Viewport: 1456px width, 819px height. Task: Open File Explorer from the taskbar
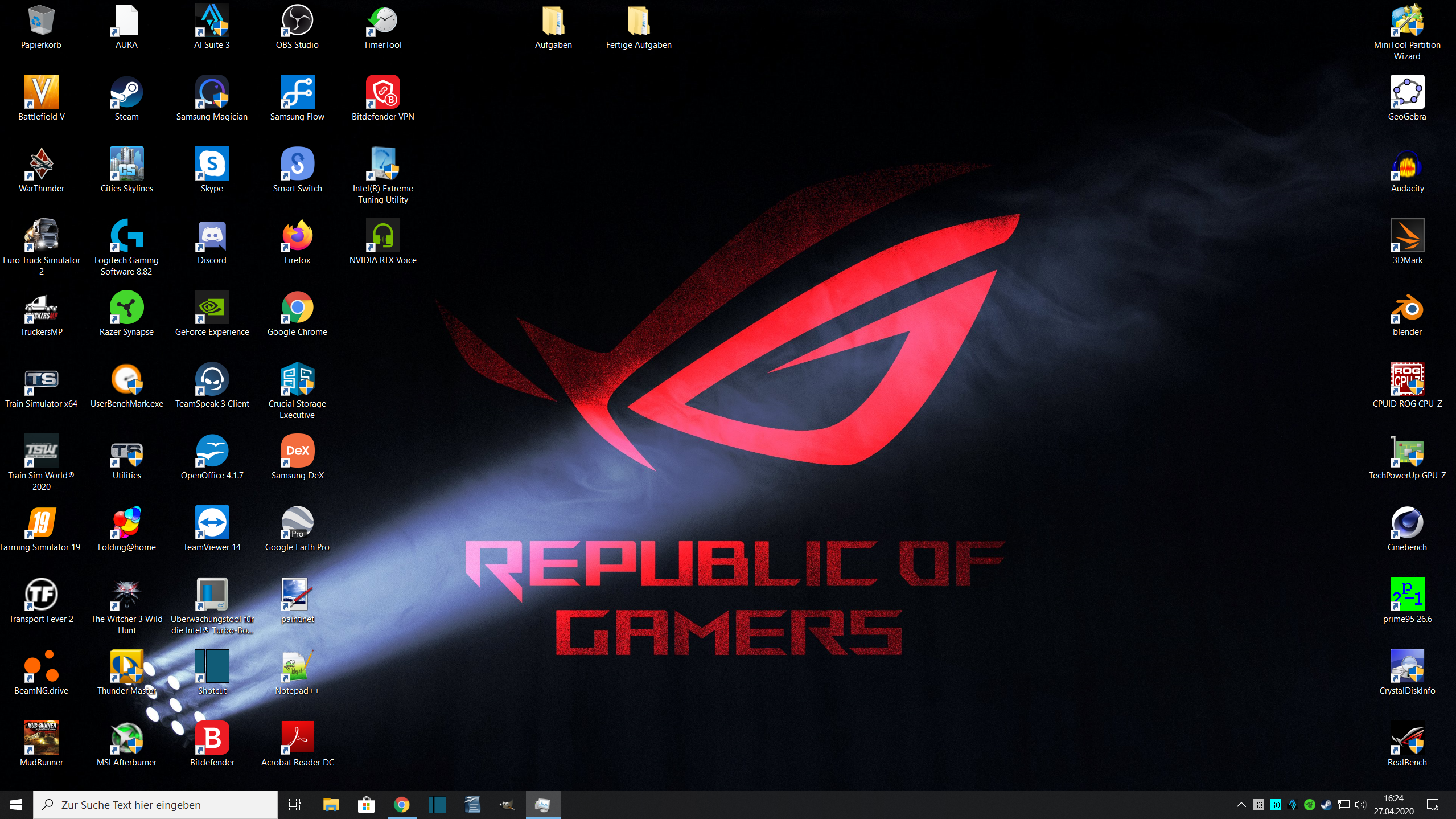click(331, 804)
